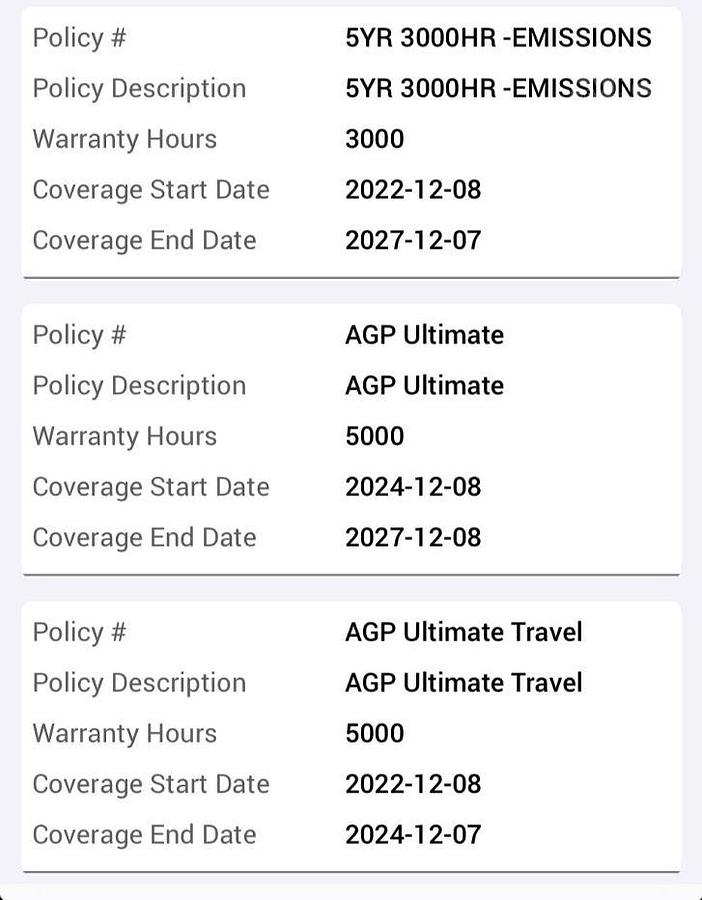Select Ultimate Travel coverage start date 2022-12-08

[x=413, y=784]
